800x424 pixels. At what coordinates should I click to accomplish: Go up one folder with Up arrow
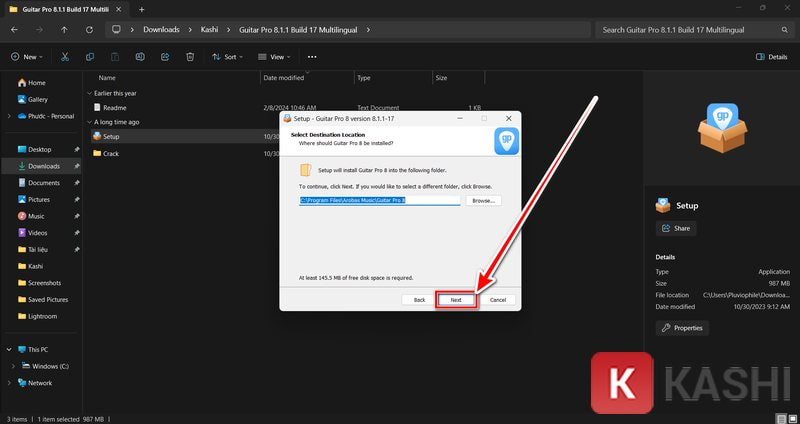64,29
